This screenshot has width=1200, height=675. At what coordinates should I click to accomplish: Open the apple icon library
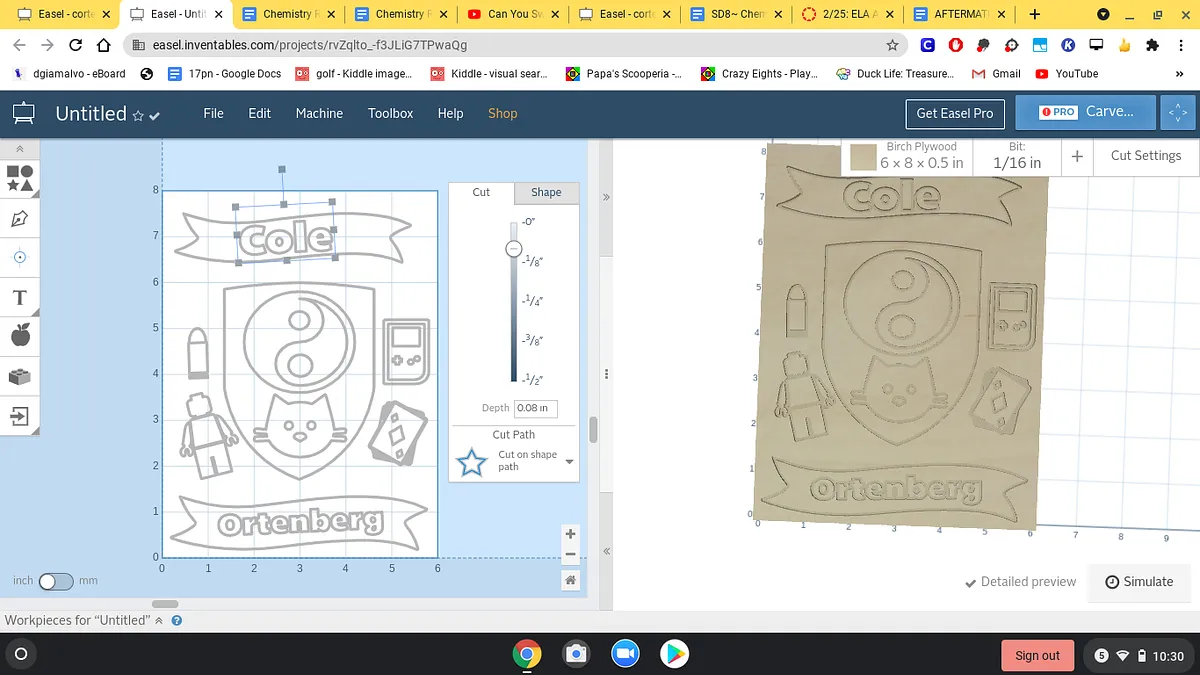[20, 336]
